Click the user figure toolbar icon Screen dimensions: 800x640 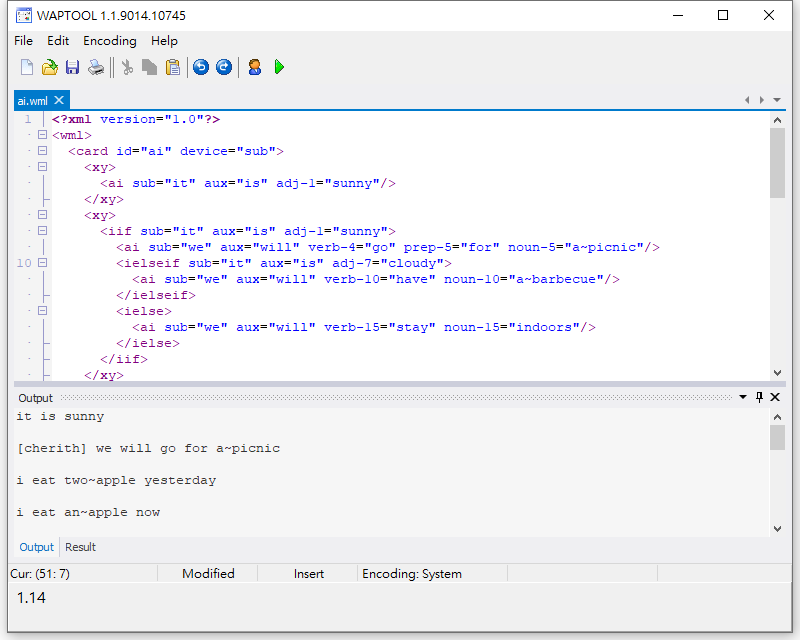(x=255, y=67)
